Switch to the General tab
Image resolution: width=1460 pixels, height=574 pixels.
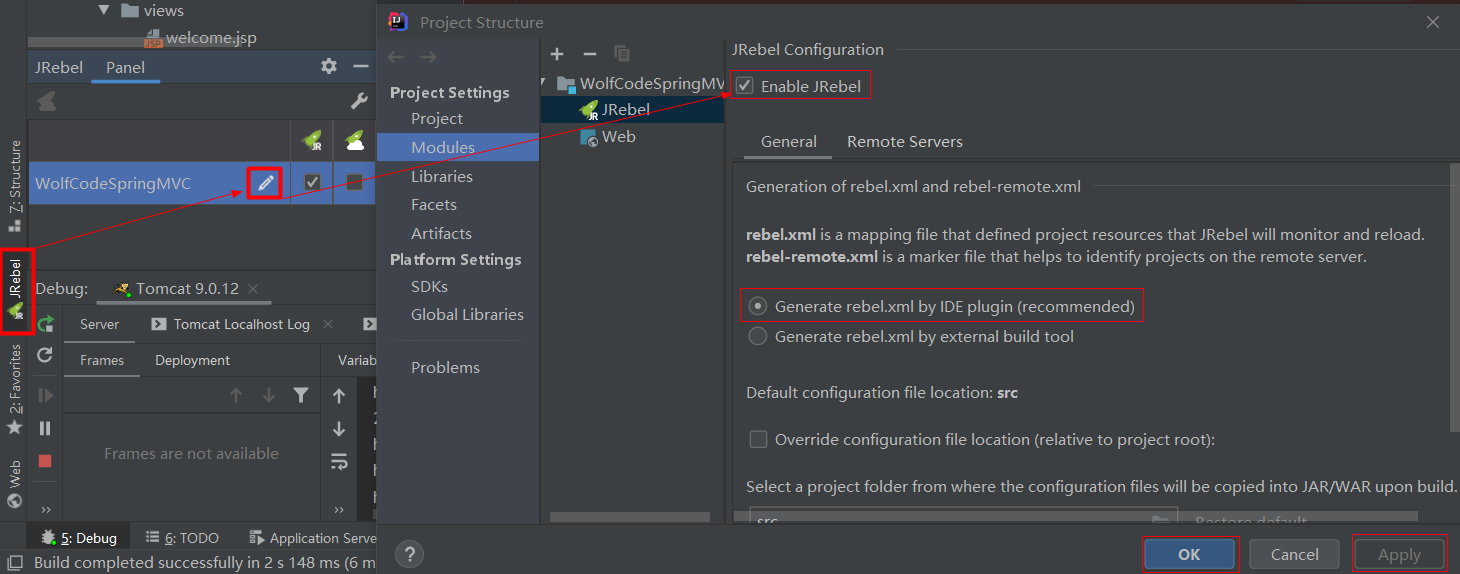coord(789,142)
